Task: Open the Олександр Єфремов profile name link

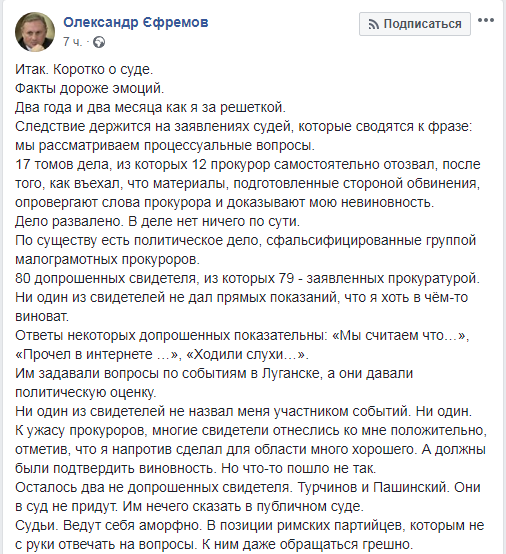Action: click(x=136, y=23)
